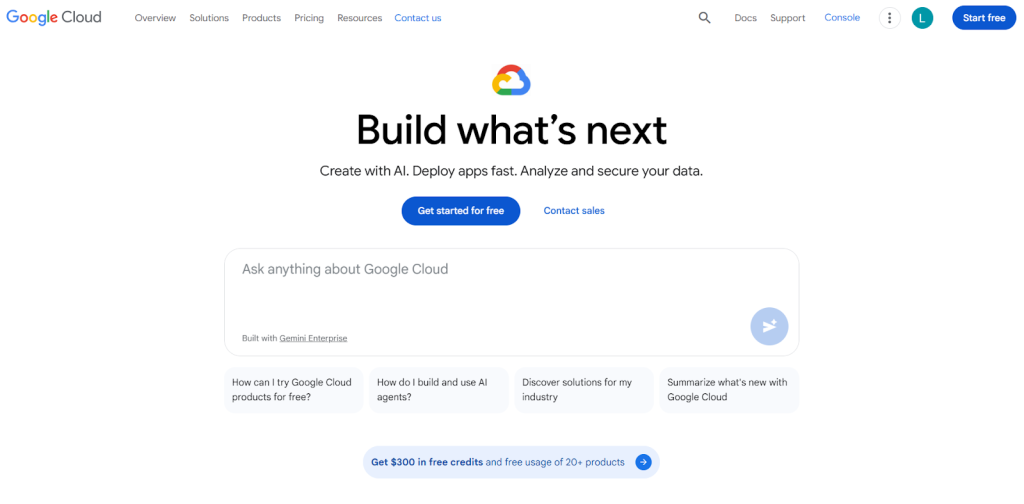
Task: Click the Google Cloud logo in header
Action: tap(54, 18)
